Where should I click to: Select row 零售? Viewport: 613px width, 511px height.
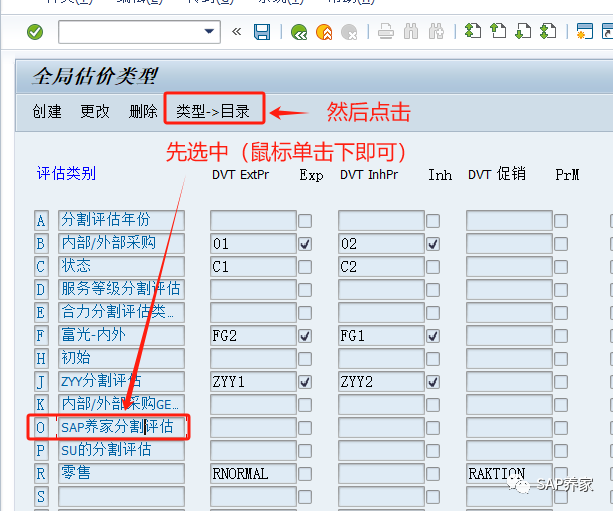tap(122, 473)
